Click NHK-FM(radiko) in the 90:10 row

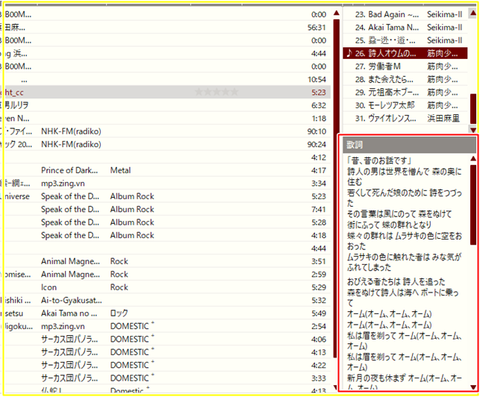71,131
